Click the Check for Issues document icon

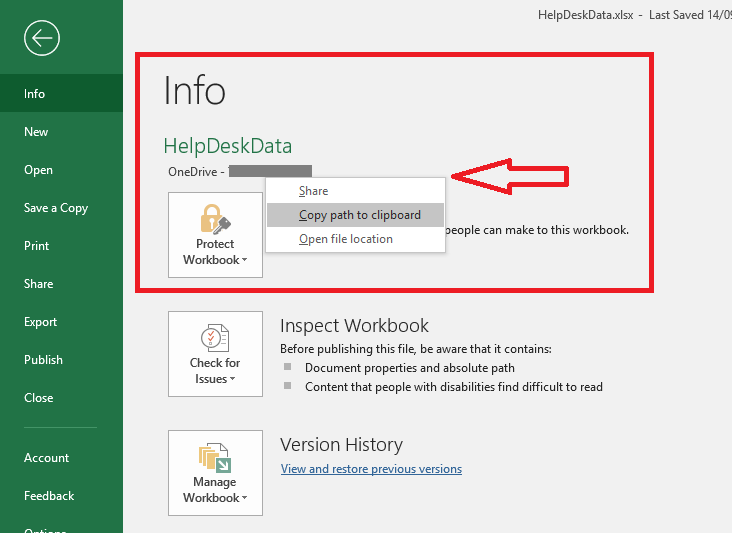[215, 337]
